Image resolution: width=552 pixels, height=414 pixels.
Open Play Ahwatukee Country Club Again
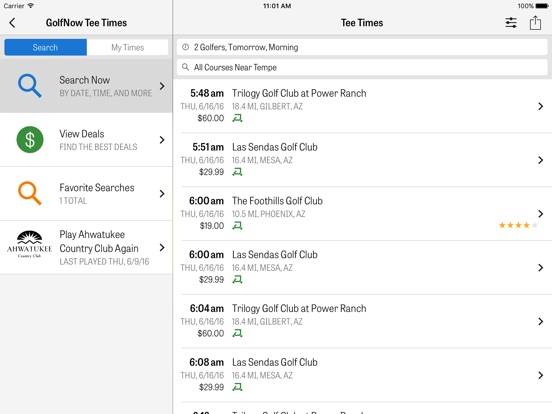point(86,247)
